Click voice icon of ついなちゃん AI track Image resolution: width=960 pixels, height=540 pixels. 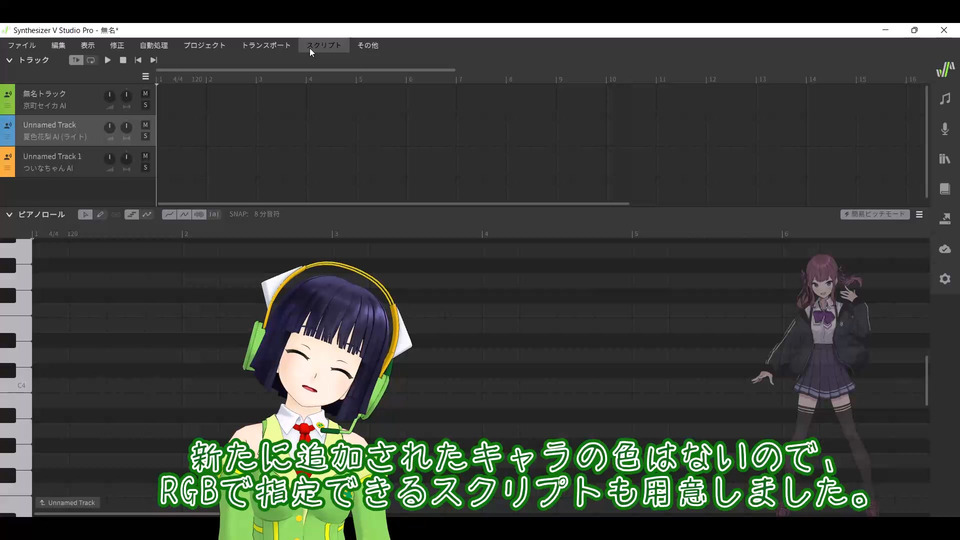coord(8,157)
